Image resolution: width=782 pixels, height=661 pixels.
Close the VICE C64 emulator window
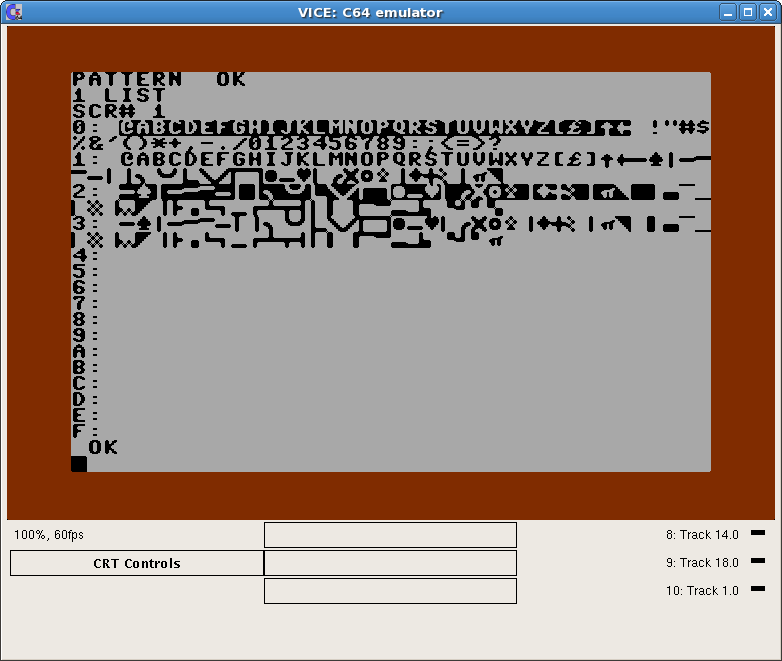point(766,12)
